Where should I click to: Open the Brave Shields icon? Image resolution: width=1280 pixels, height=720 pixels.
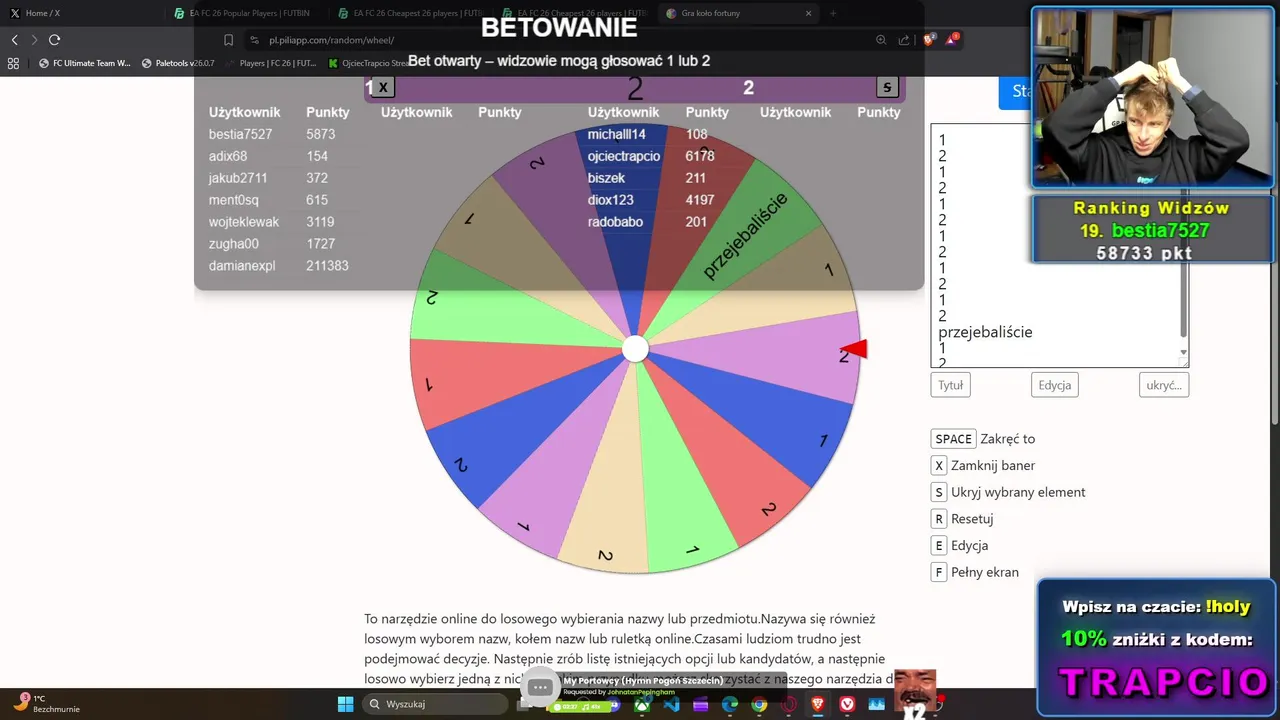[929, 40]
